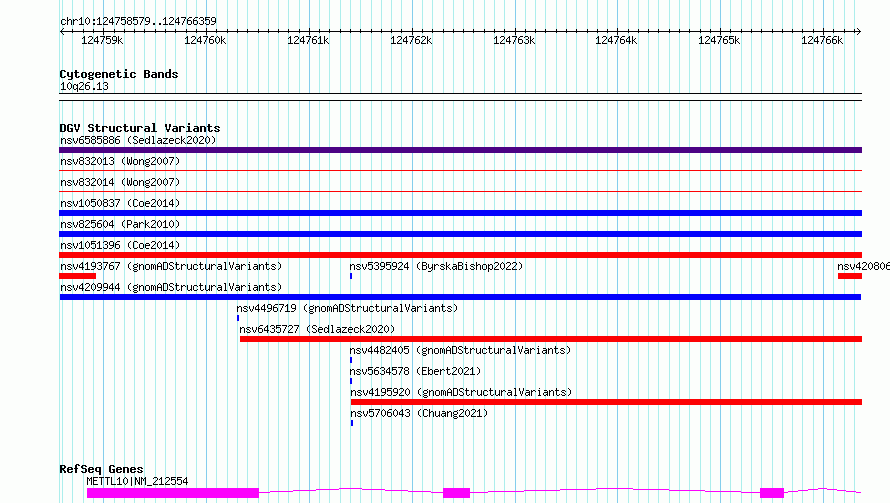The image size is (890, 503).
Task: Select the blue bar under nsv4209944
Action: [460, 297]
